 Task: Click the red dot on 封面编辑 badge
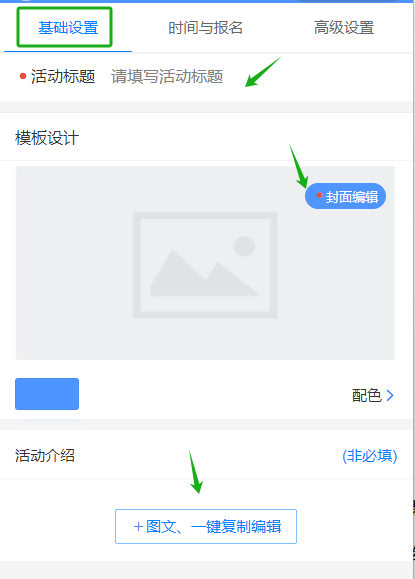[319, 195]
